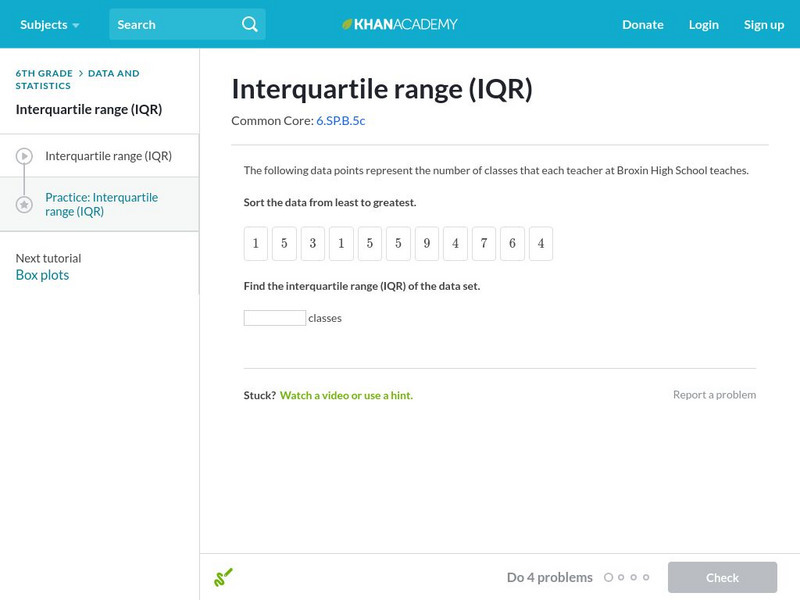
Task: Click the star practice icon in sidebar
Action: pyautogui.click(x=24, y=205)
